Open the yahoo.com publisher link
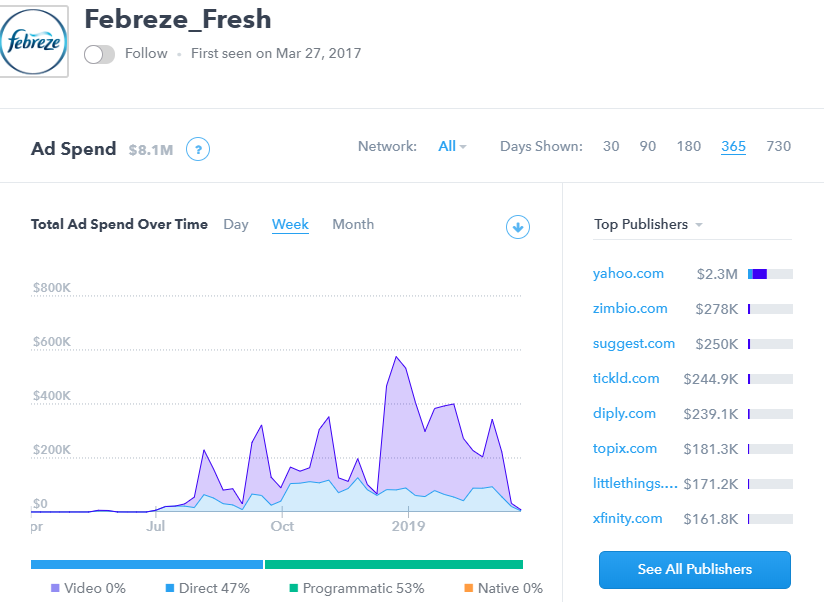Image resolution: width=824 pixels, height=602 pixels. click(628, 274)
